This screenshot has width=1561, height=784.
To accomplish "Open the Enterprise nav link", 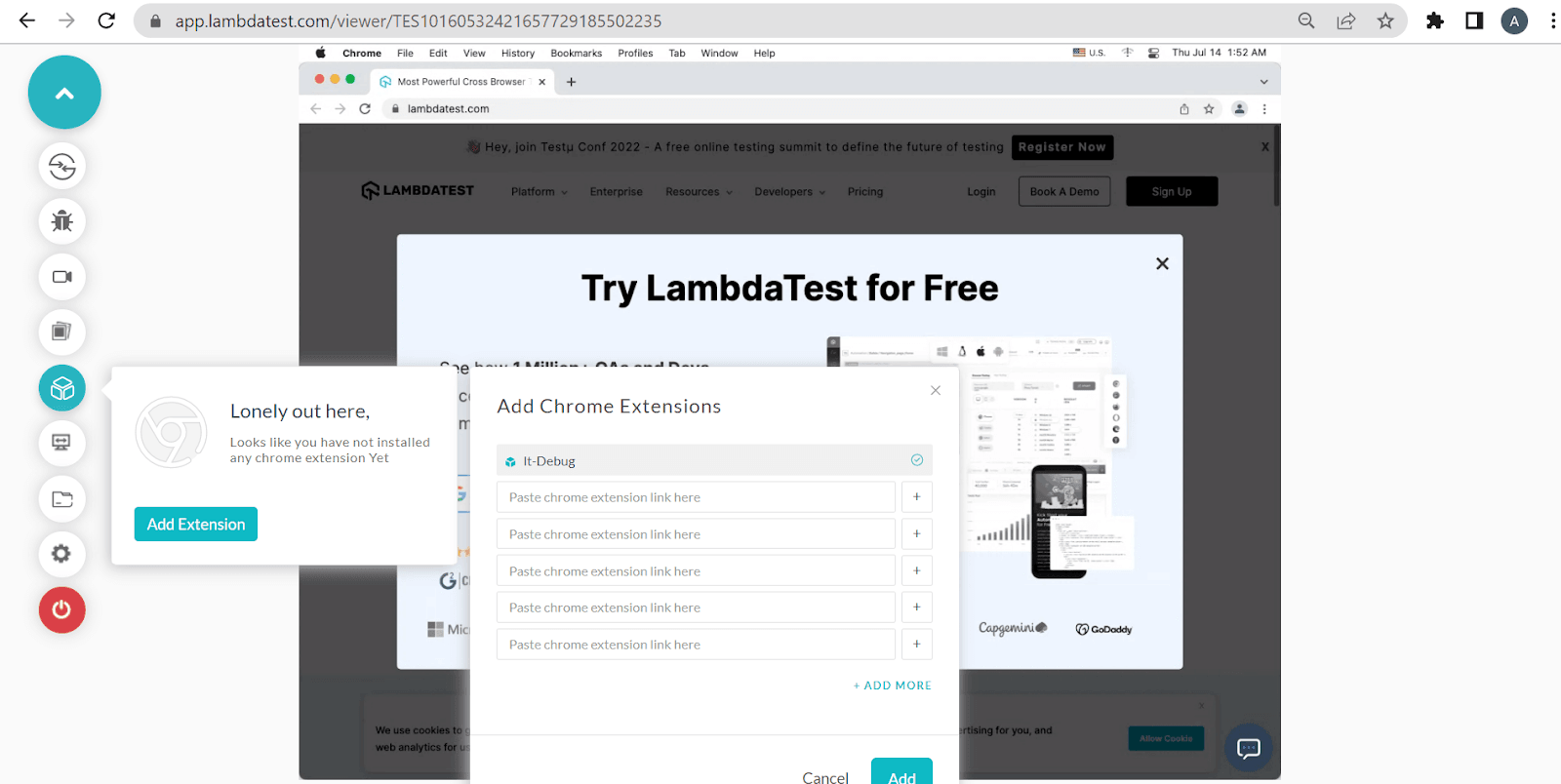I will click(x=617, y=192).
